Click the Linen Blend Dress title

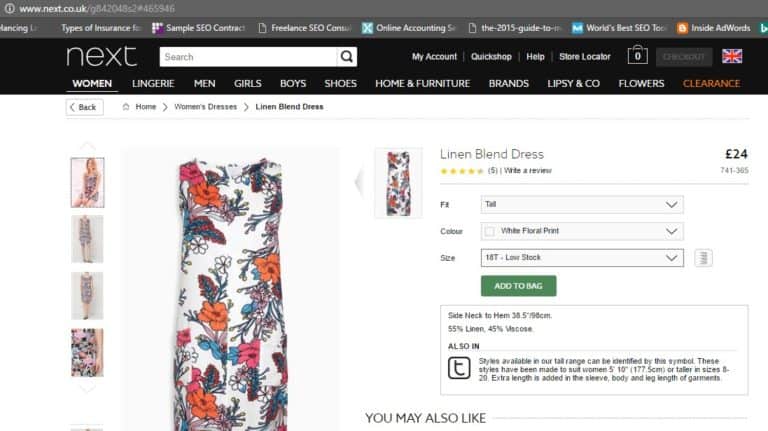[492, 154]
